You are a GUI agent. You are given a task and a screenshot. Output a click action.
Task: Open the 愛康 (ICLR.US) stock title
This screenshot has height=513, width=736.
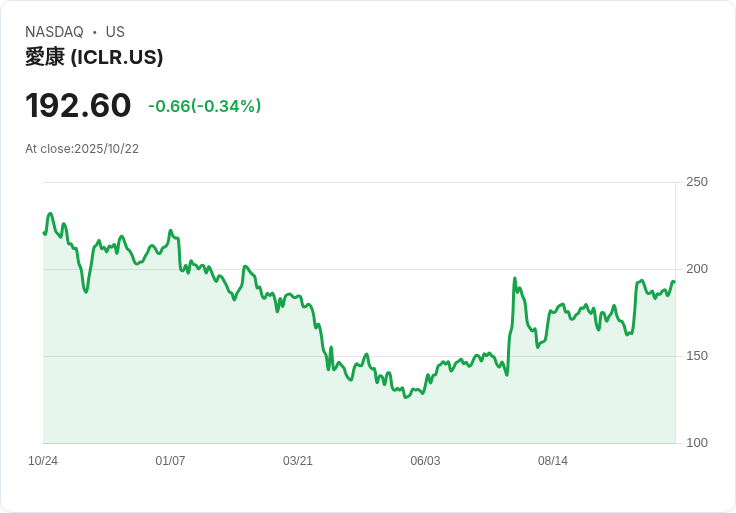coord(94,57)
